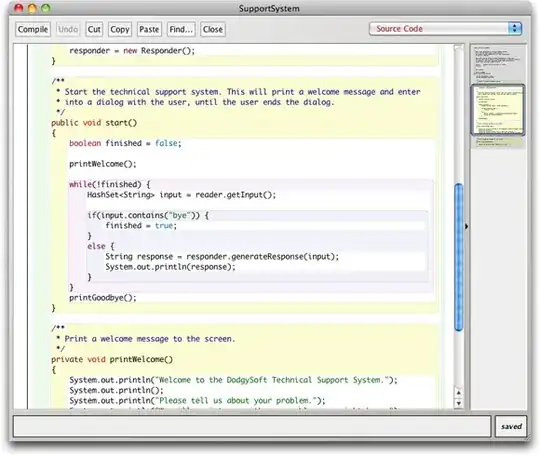The image size is (540, 456).
Task: Minimize window with the yellow button
Action: [32, 8]
